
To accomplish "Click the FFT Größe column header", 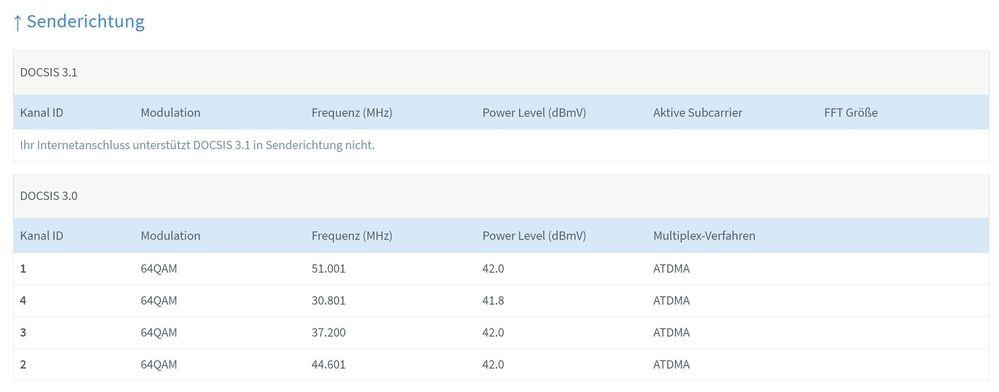I will 851,113.
